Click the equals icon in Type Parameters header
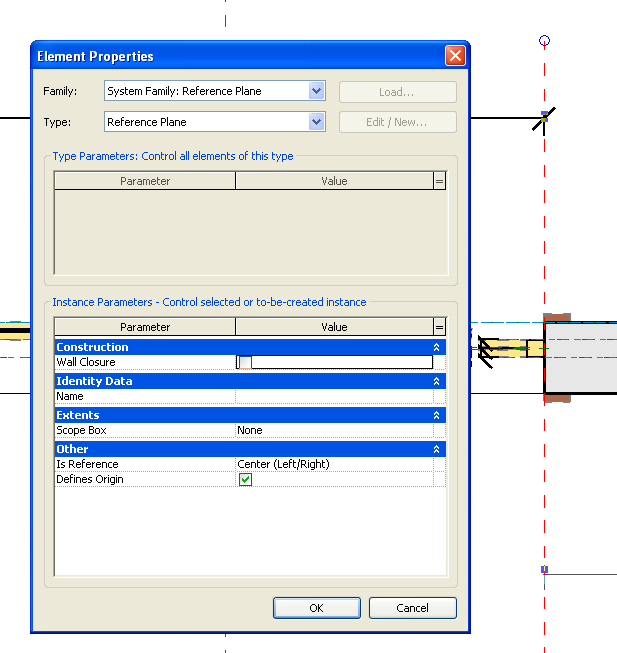617x653 pixels. coord(439,181)
